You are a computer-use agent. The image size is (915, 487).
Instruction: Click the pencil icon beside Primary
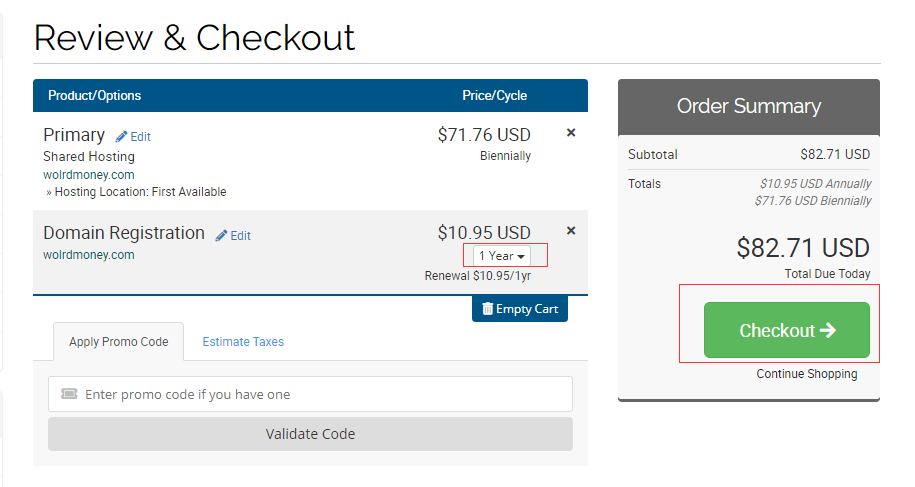122,136
